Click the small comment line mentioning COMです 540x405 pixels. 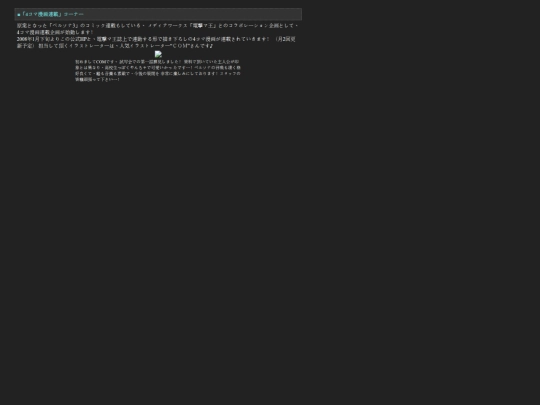click(157, 62)
